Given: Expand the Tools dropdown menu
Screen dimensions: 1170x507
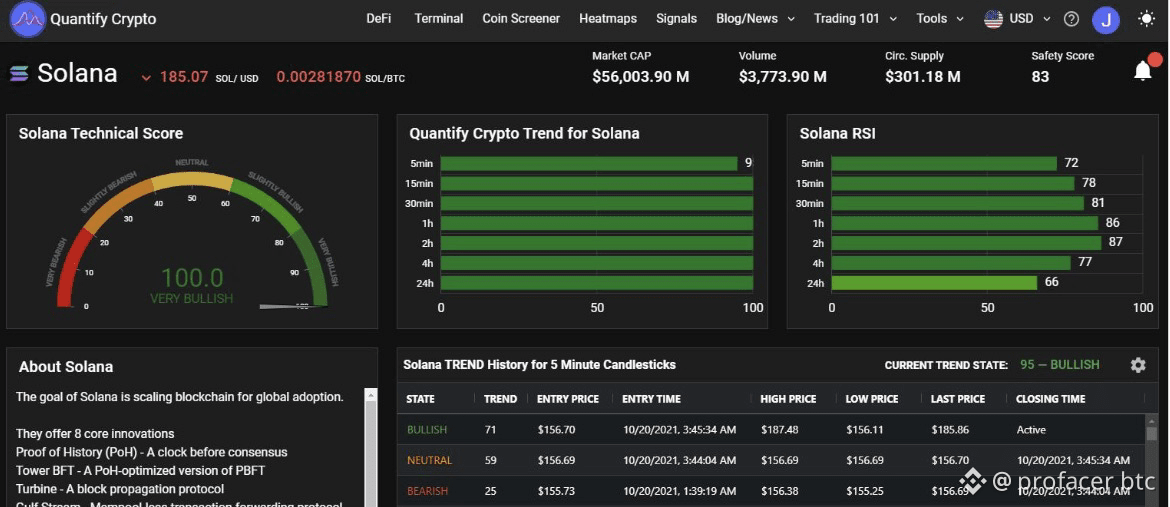Looking at the screenshot, I should pyautogui.click(x=940, y=19).
